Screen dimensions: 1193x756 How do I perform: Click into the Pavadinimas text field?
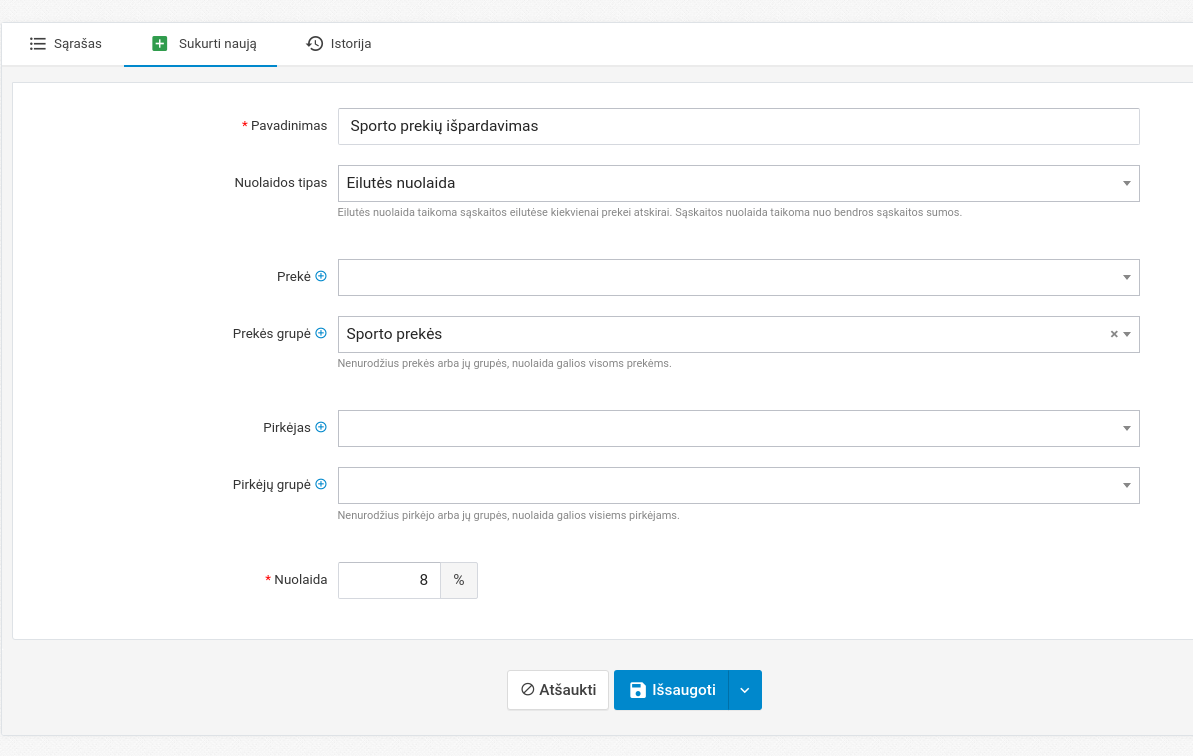pos(738,127)
